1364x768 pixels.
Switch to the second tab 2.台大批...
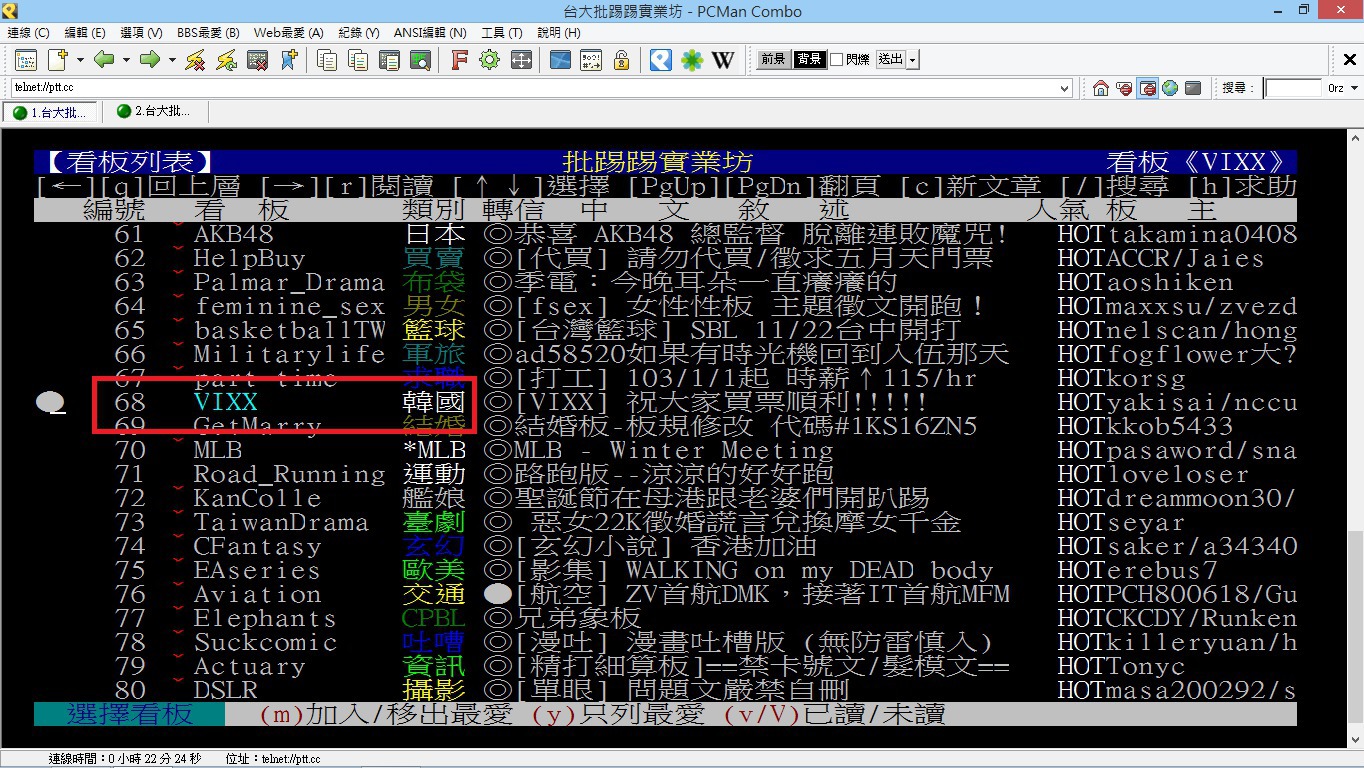pos(154,111)
